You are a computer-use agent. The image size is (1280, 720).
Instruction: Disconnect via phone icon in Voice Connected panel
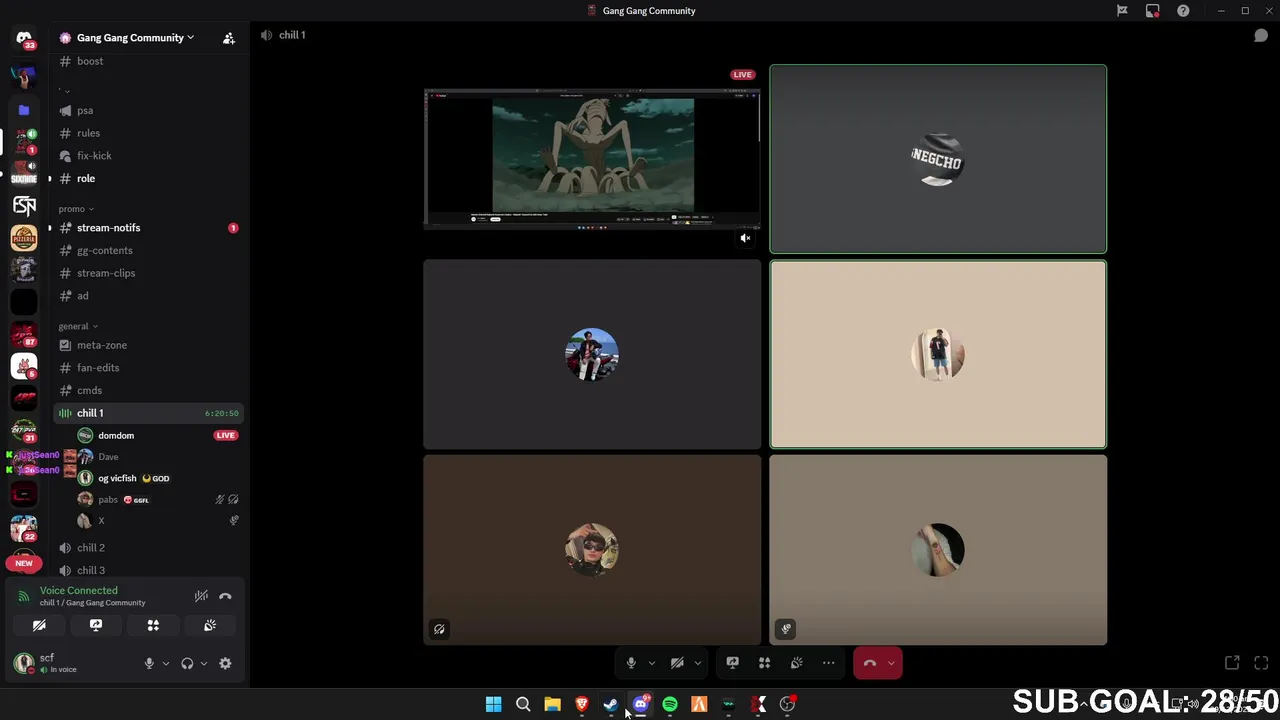(225, 596)
